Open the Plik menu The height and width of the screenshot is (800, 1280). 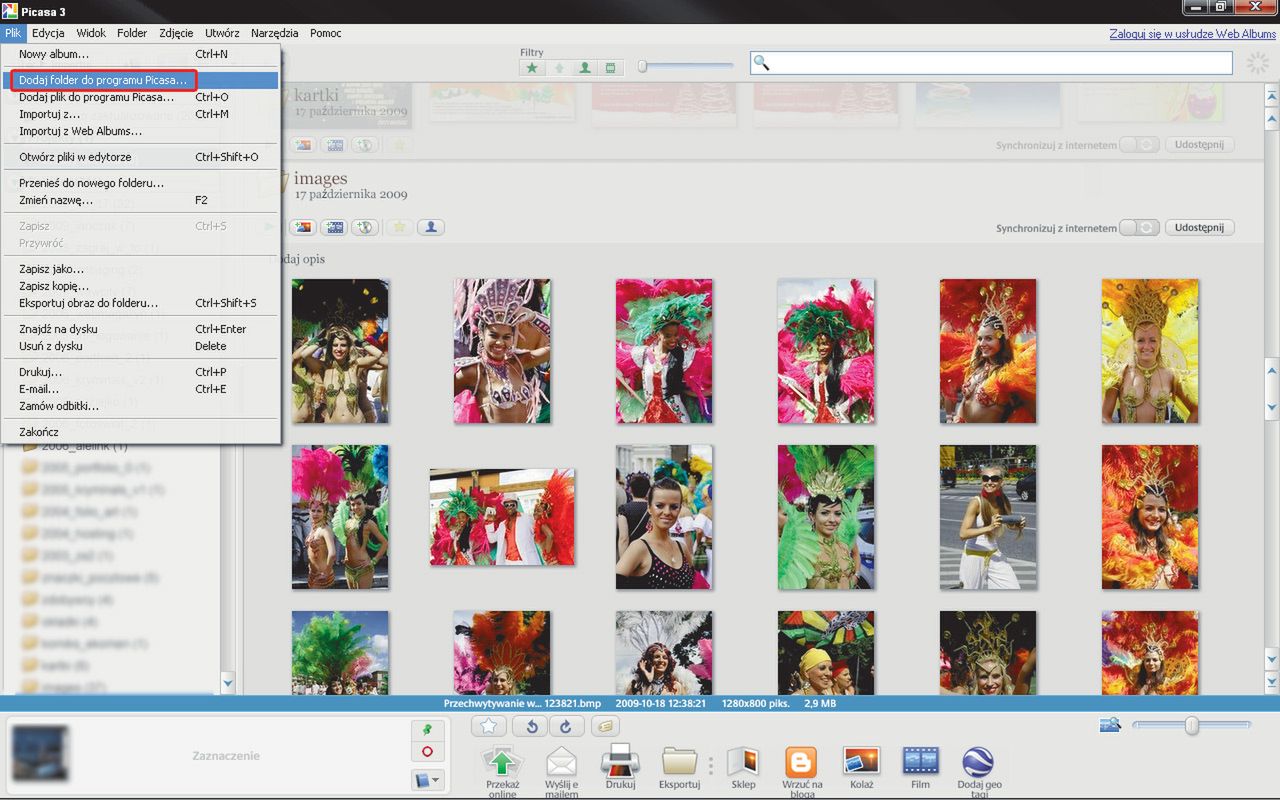[x=12, y=33]
